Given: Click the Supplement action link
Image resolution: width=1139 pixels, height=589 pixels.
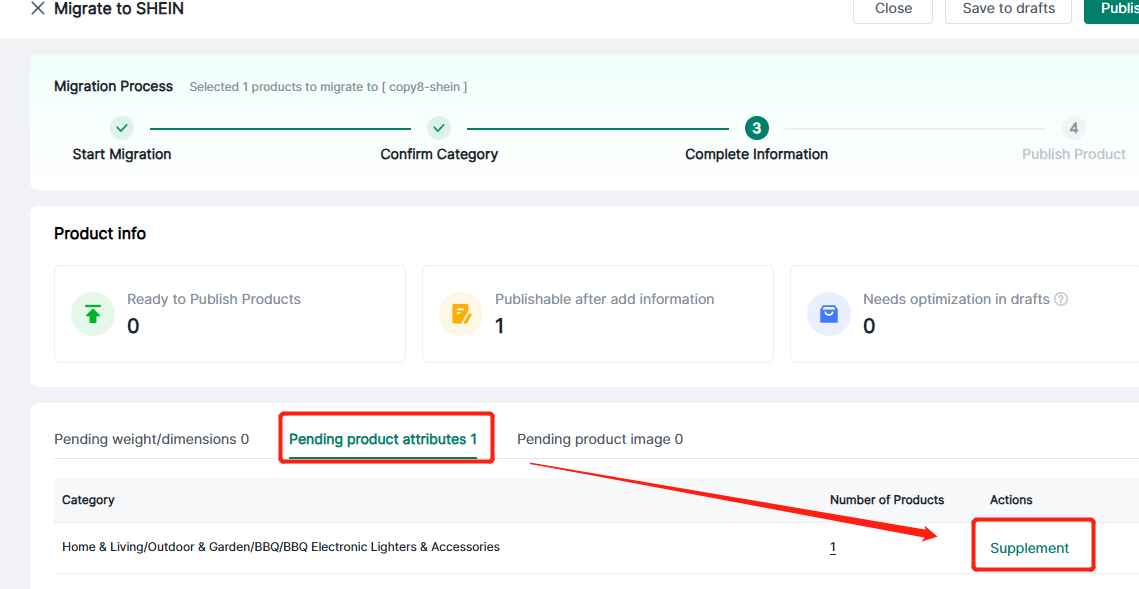Looking at the screenshot, I should (x=1029, y=548).
